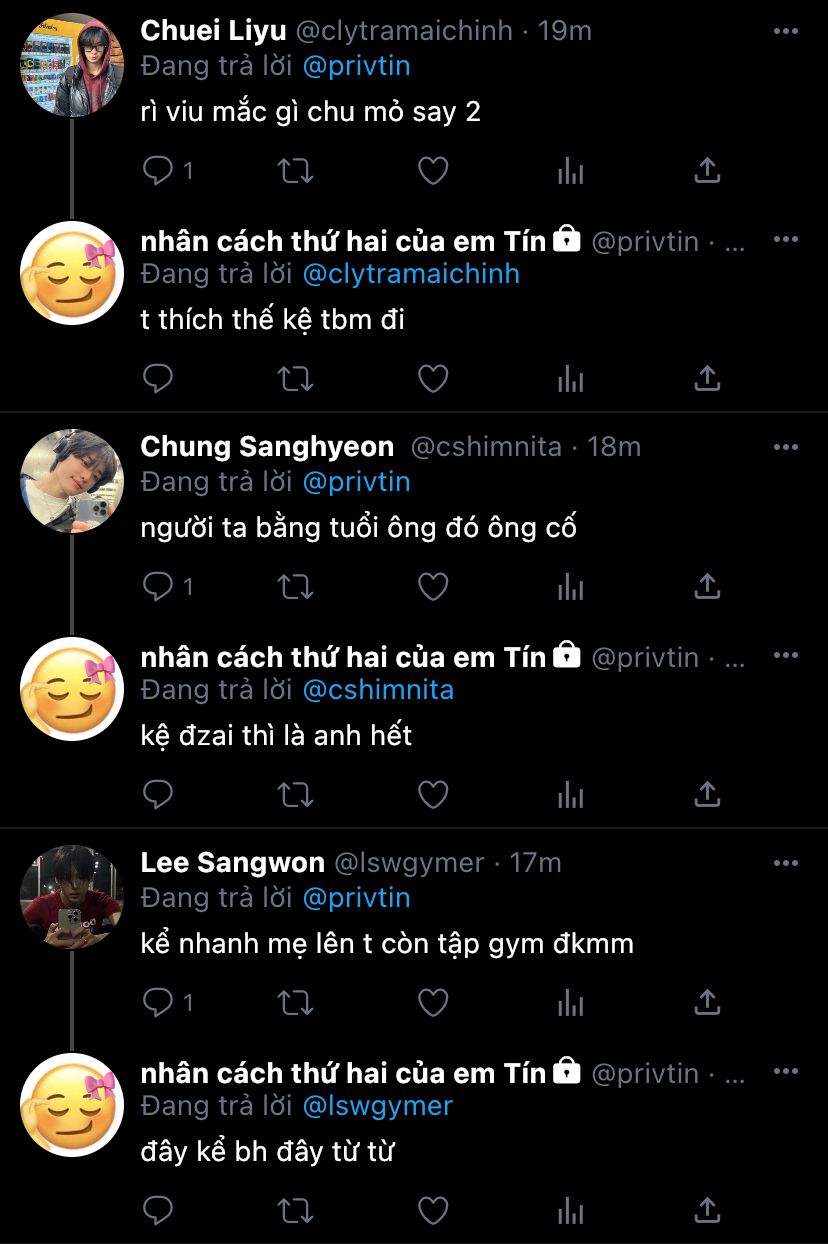Screen dimensions: 828x1244
Task: Share the 't thích thế kệ tbm đi' tweet
Action: (x=707, y=379)
